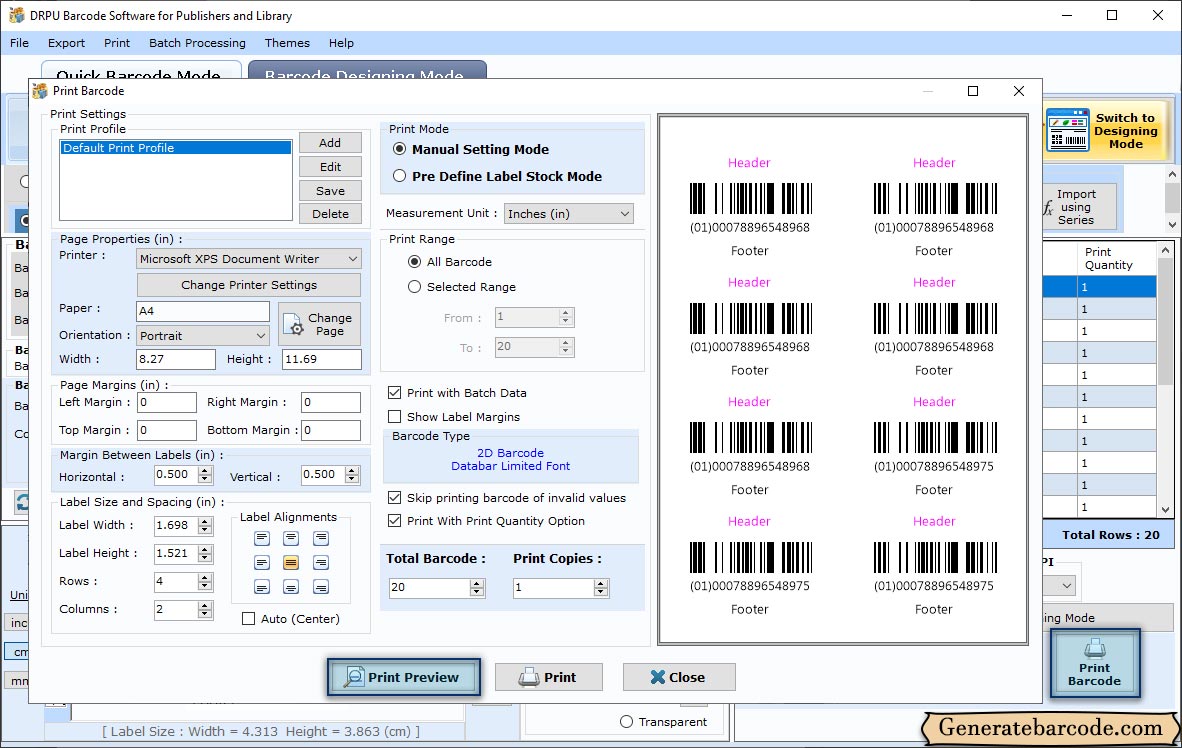Click the Print Preview button
The image size is (1182, 748).
pos(404,677)
